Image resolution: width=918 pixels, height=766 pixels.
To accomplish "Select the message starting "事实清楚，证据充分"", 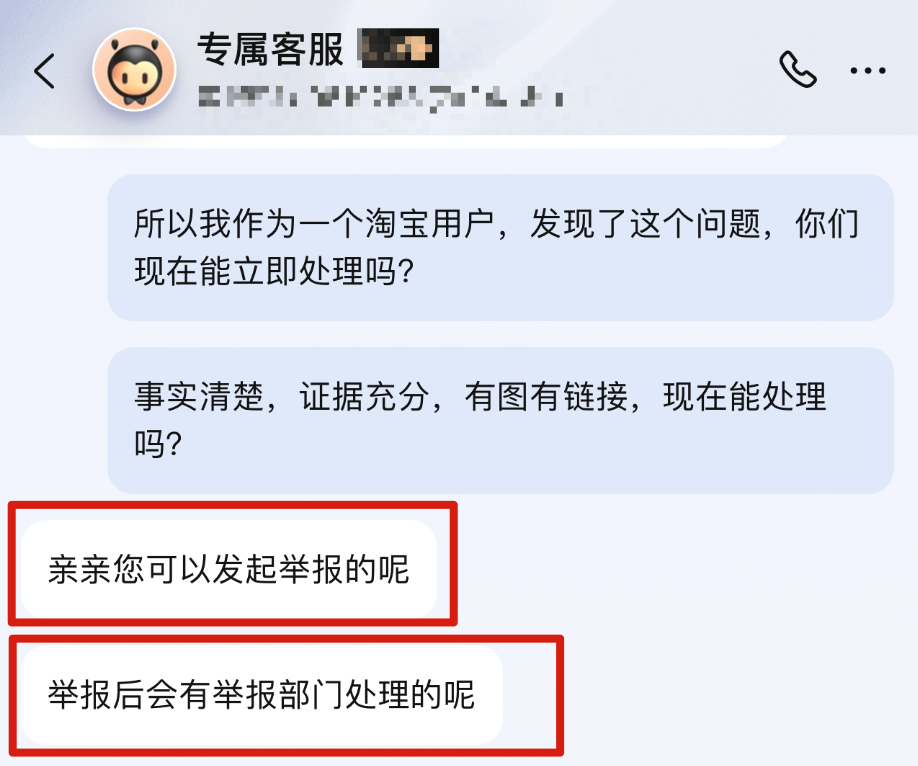I will [x=500, y=420].
